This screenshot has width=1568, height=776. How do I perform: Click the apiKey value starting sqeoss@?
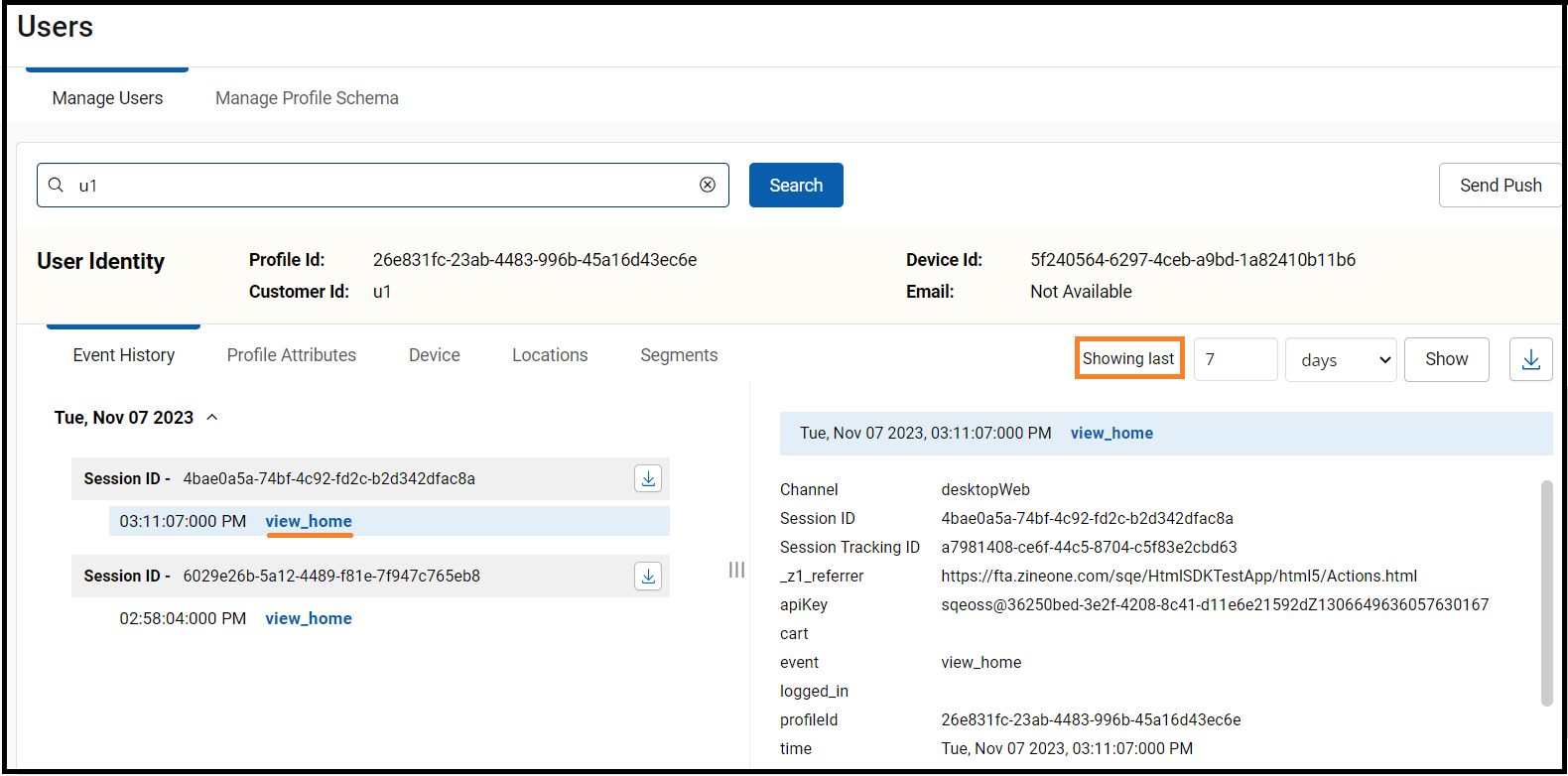point(1215,605)
